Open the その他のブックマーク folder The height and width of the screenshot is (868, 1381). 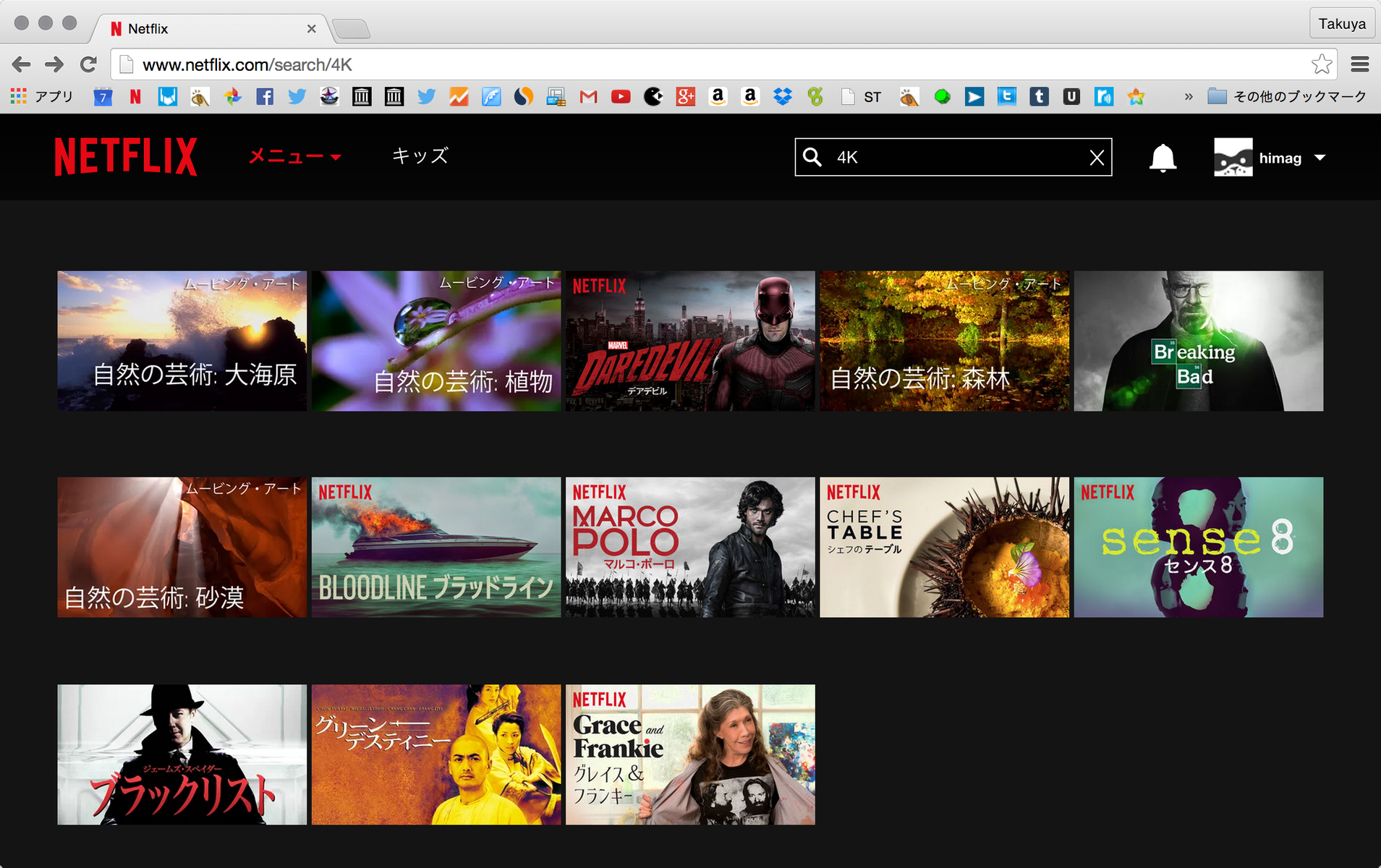1287,96
